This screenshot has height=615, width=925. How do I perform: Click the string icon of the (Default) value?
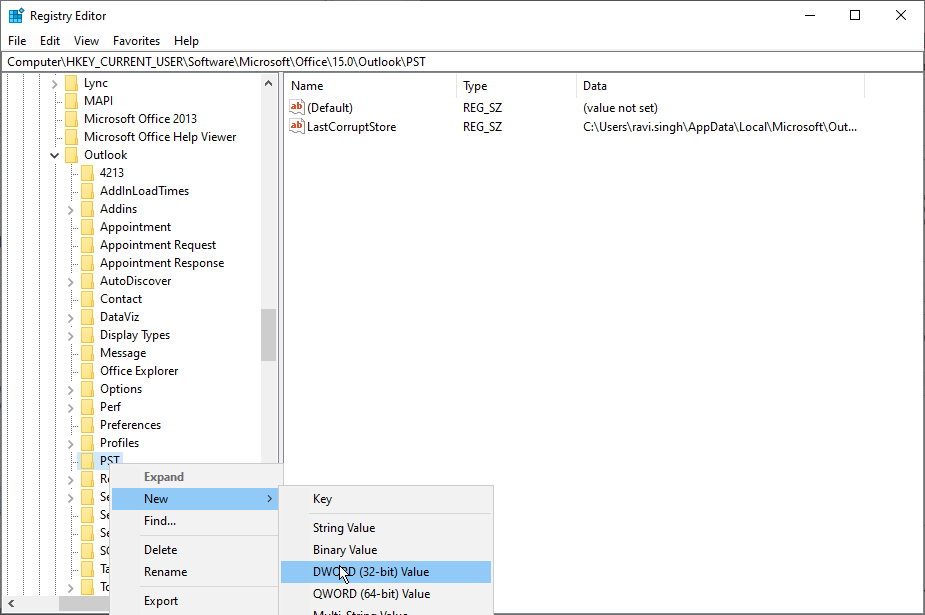(x=297, y=107)
